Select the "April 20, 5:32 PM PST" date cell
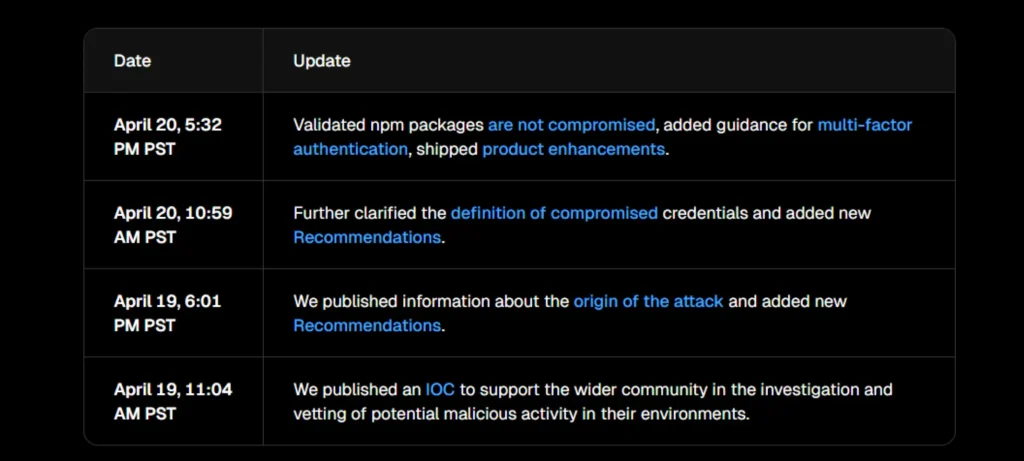Image resolution: width=1024 pixels, height=461 pixels. [x=167, y=137]
